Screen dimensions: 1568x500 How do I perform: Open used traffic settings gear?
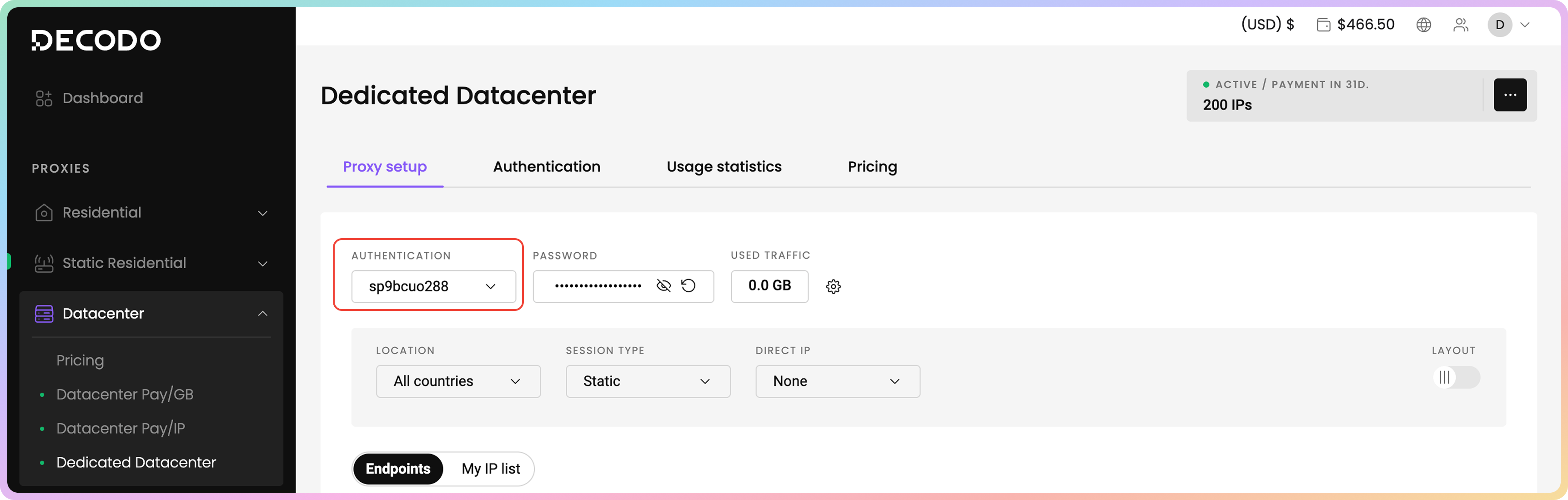tap(833, 286)
